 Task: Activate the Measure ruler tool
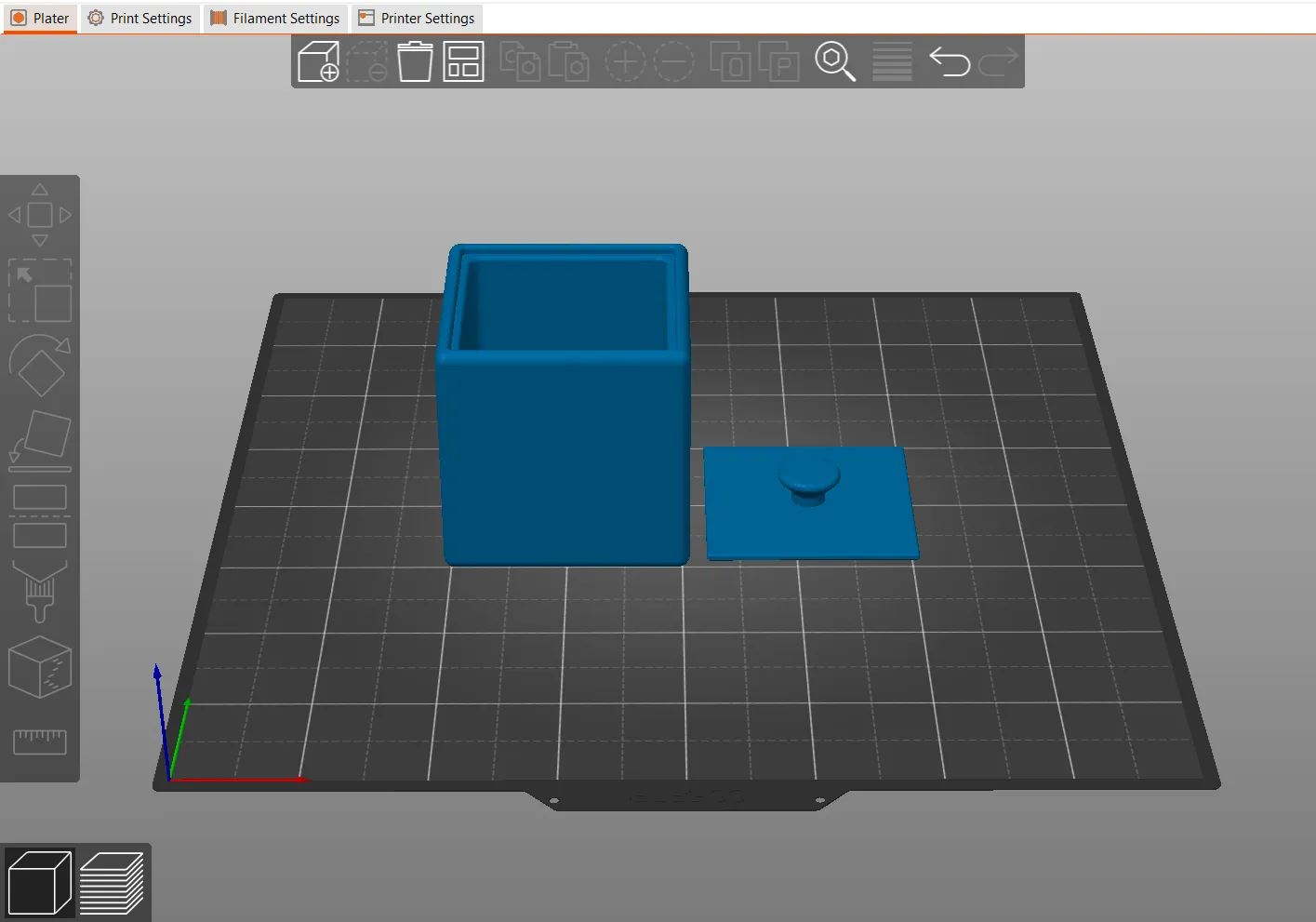pyautogui.click(x=40, y=742)
